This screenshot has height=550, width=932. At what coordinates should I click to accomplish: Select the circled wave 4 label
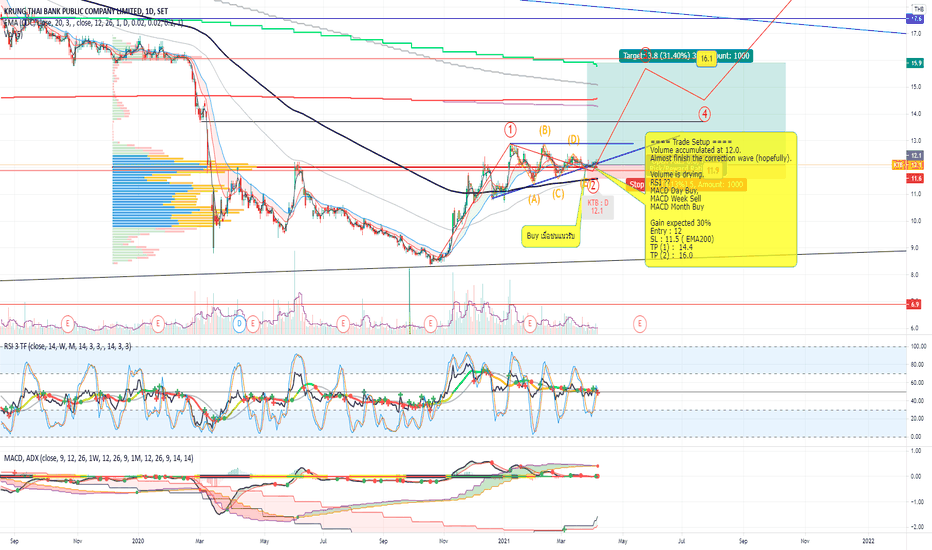[704, 114]
